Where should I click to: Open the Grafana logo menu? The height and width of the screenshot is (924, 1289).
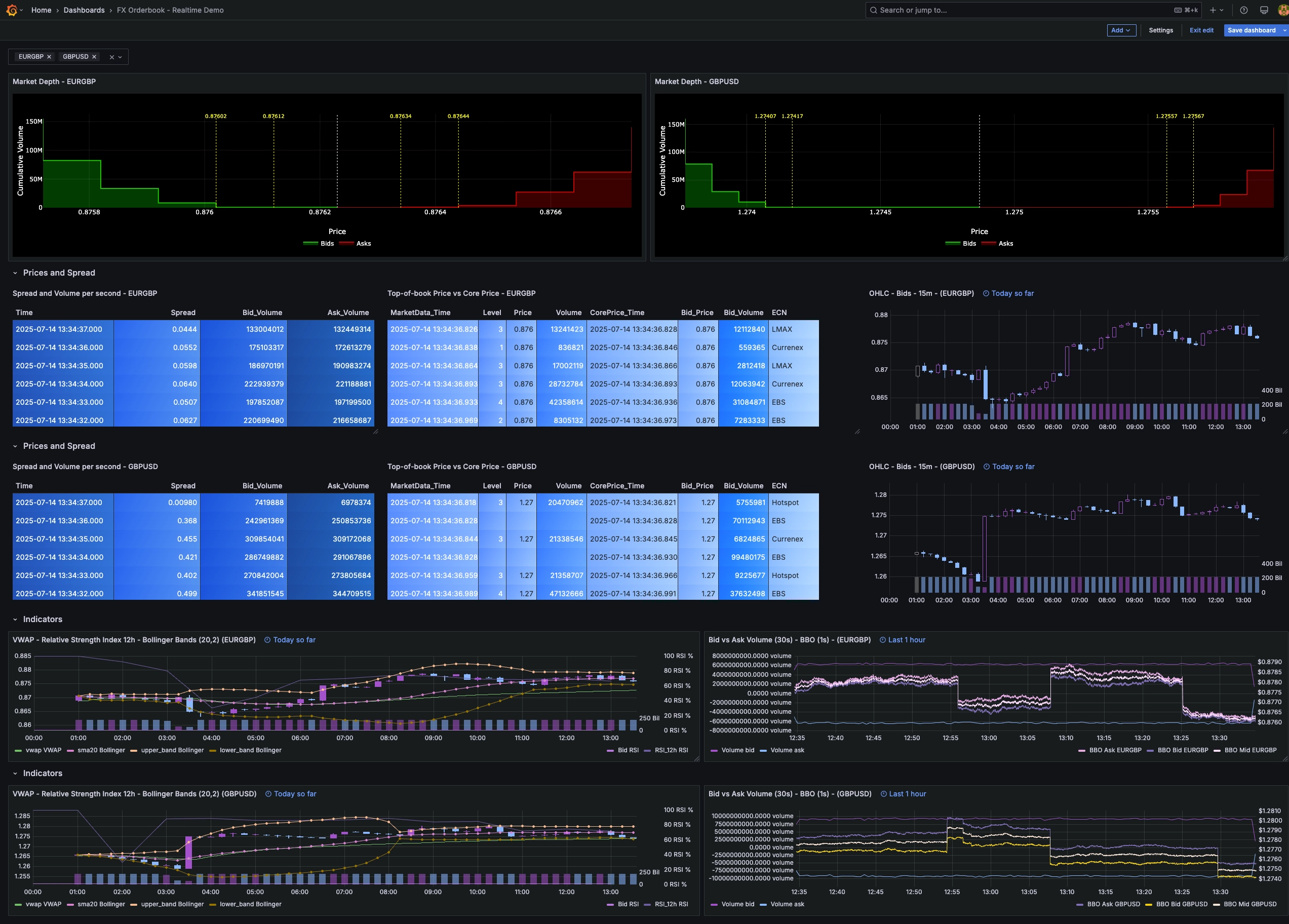11,10
